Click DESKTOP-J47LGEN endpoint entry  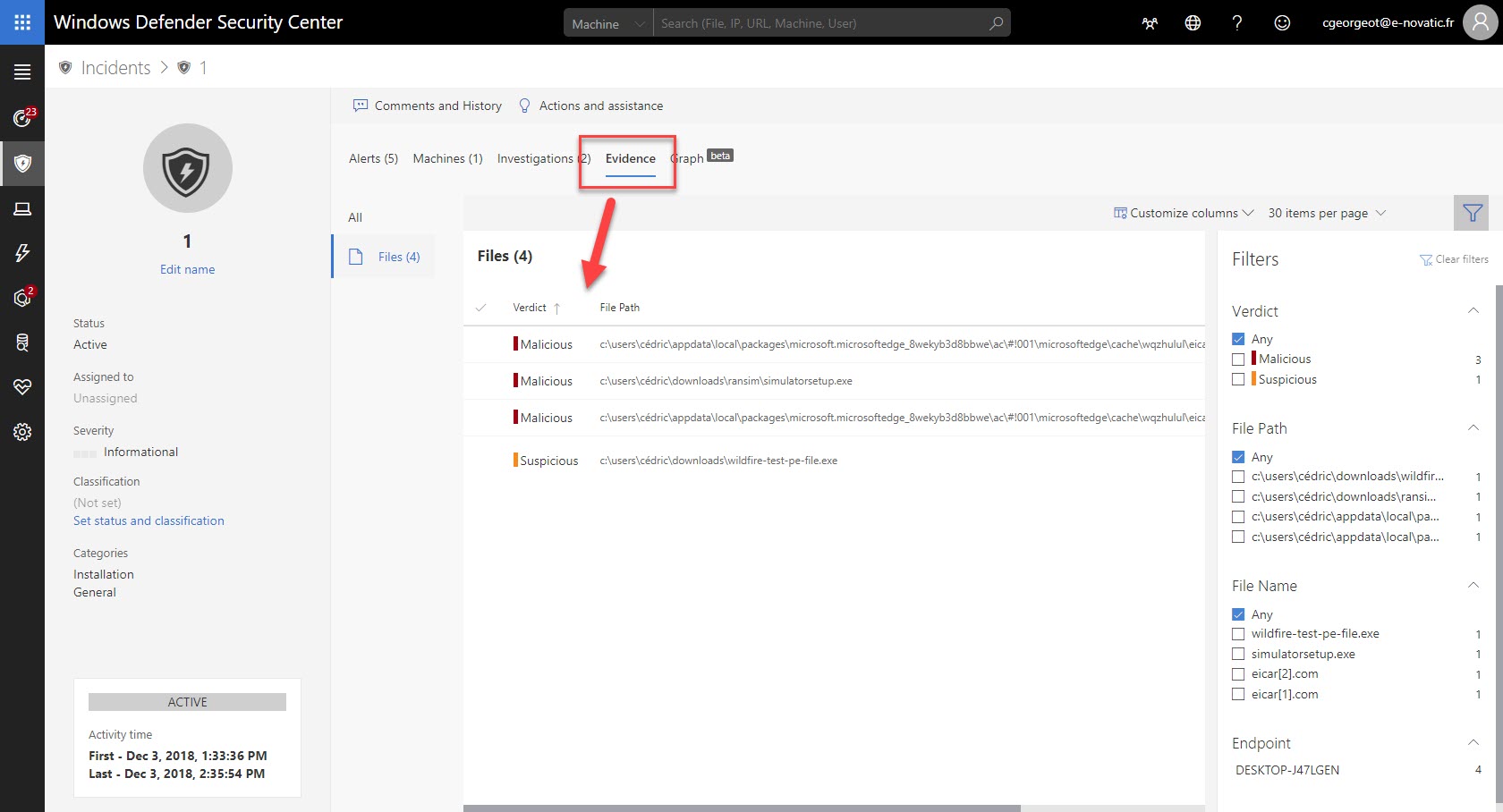1286,770
